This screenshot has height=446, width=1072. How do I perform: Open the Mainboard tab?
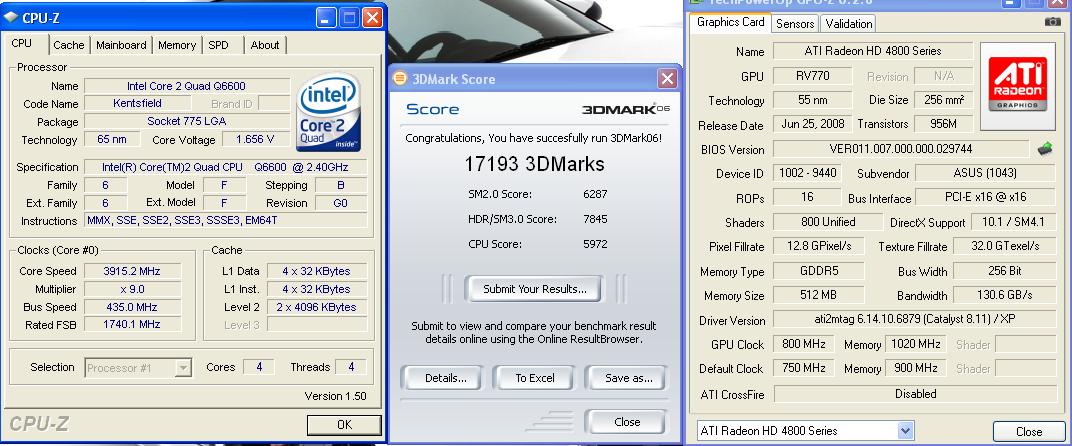pos(121,45)
